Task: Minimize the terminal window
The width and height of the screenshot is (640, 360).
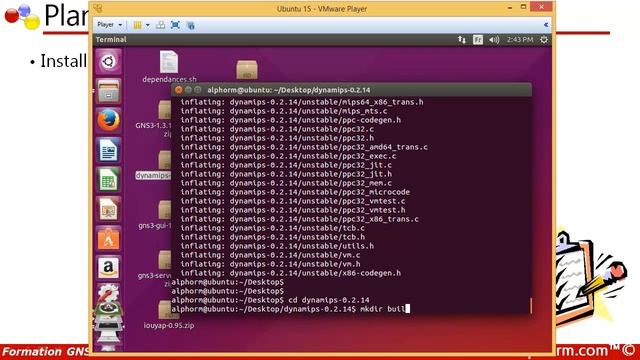Action: coord(188,90)
